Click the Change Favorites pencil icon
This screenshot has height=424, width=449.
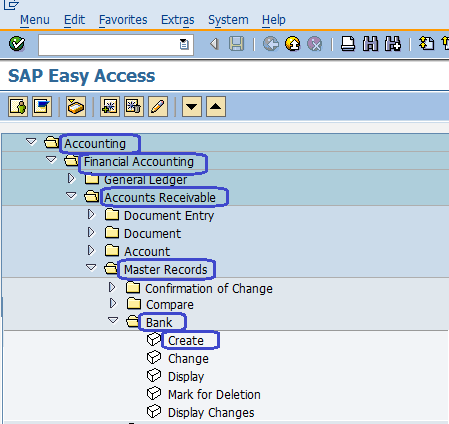click(x=158, y=107)
